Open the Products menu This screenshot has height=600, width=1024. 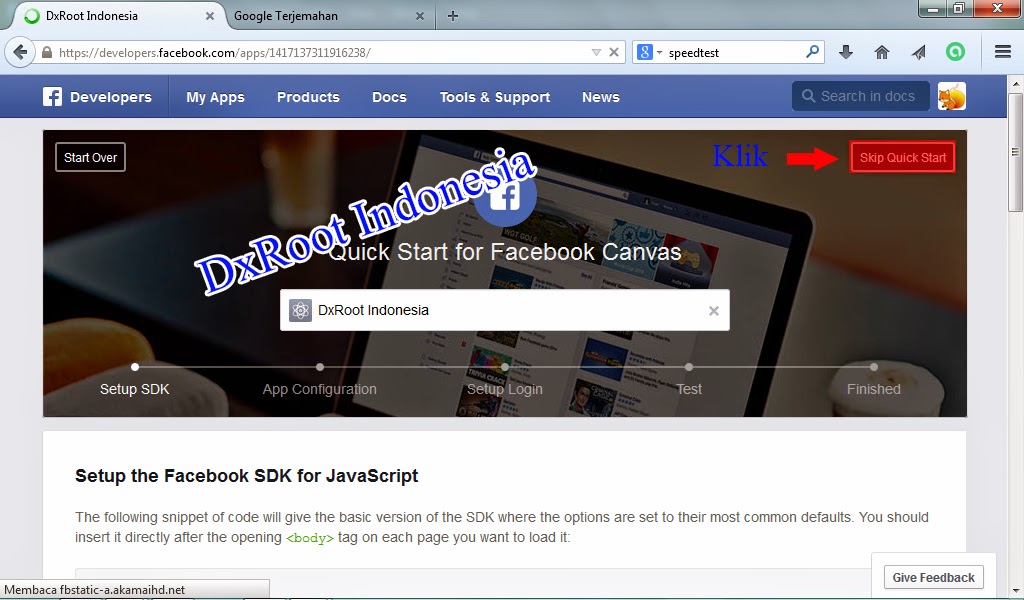[x=308, y=97]
